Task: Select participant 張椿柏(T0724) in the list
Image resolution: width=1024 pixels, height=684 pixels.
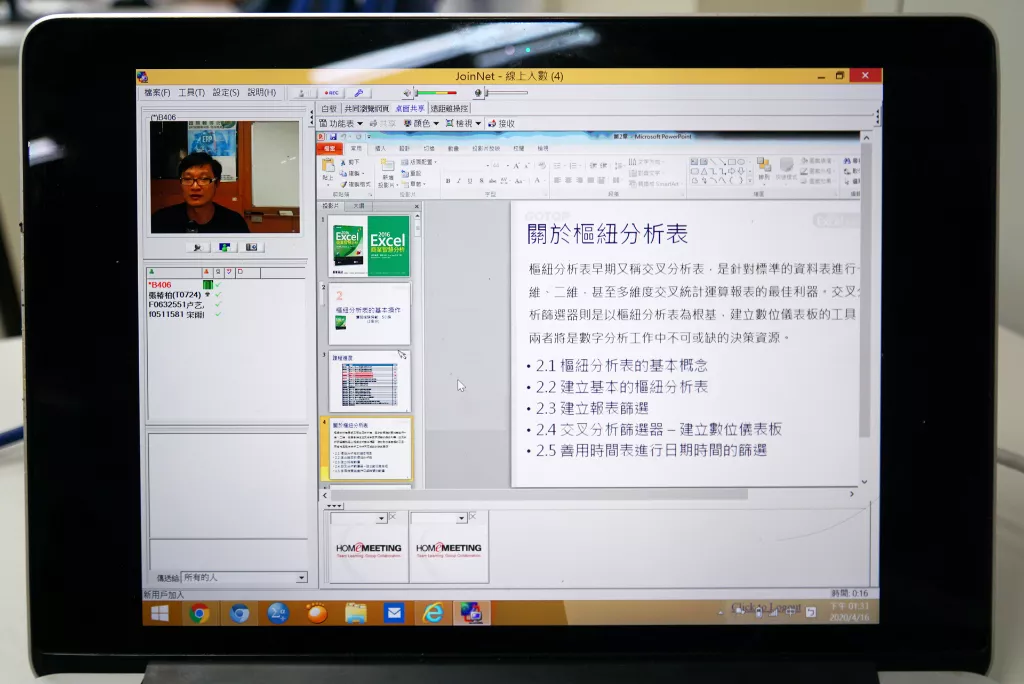Action: coord(174,295)
